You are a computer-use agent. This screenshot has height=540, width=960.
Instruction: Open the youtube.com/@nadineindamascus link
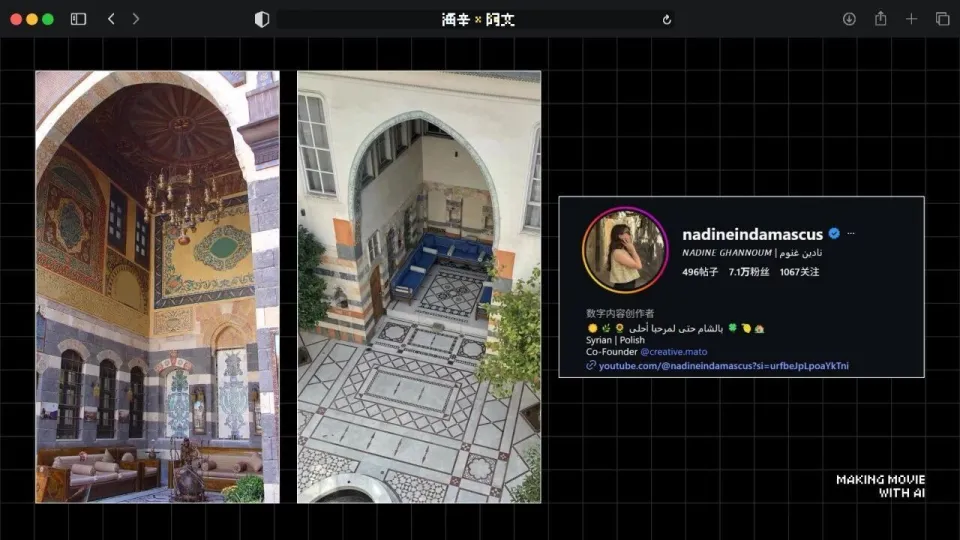[x=723, y=366]
